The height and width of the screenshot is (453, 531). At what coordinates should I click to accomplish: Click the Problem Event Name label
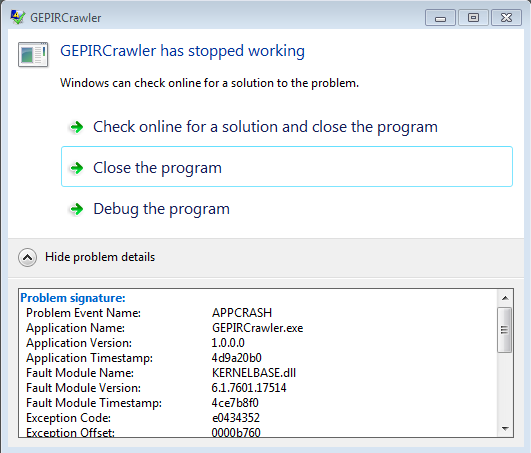pyautogui.click(x=83, y=312)
